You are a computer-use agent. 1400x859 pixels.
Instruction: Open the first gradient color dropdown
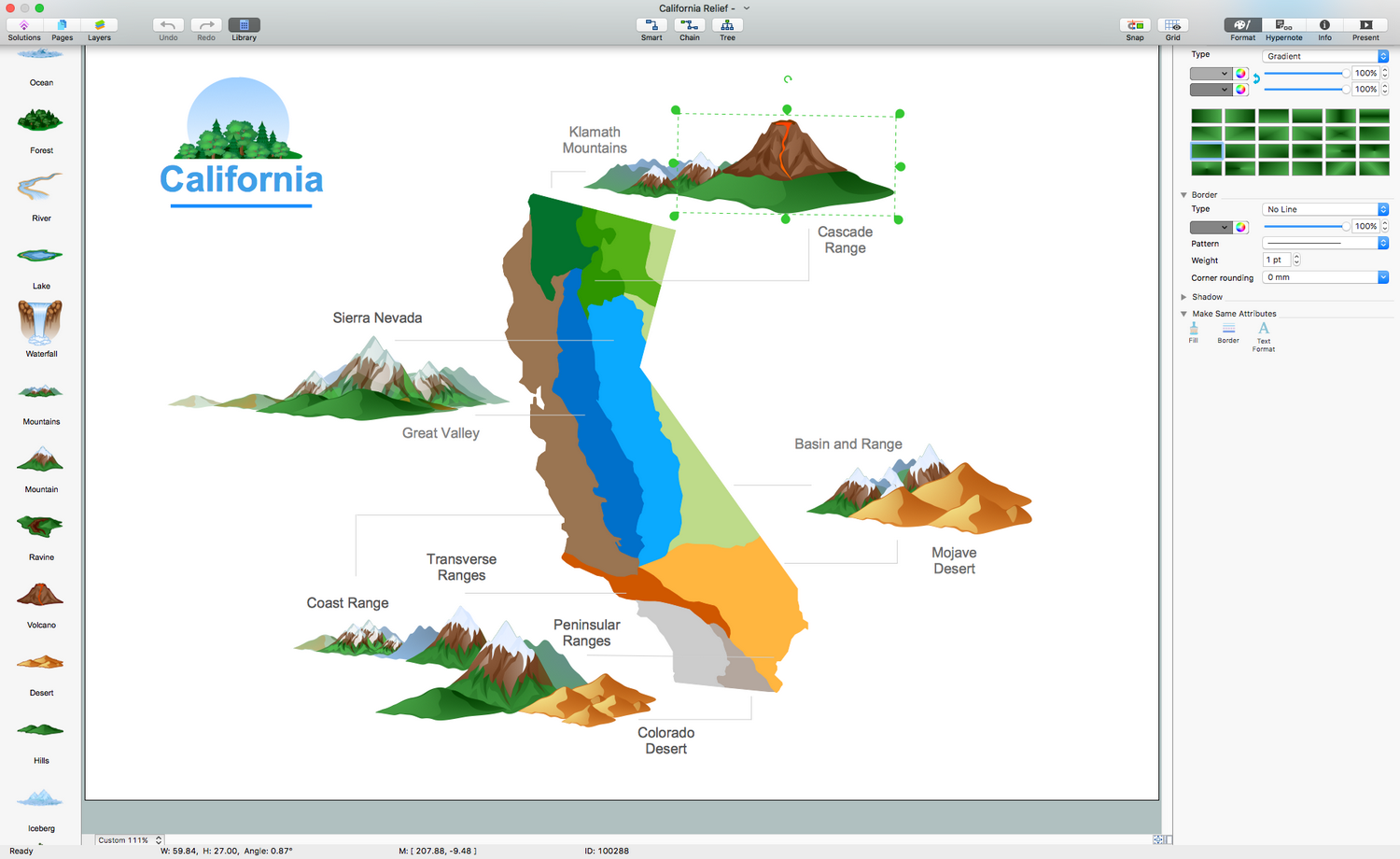tap(1211, 73)
